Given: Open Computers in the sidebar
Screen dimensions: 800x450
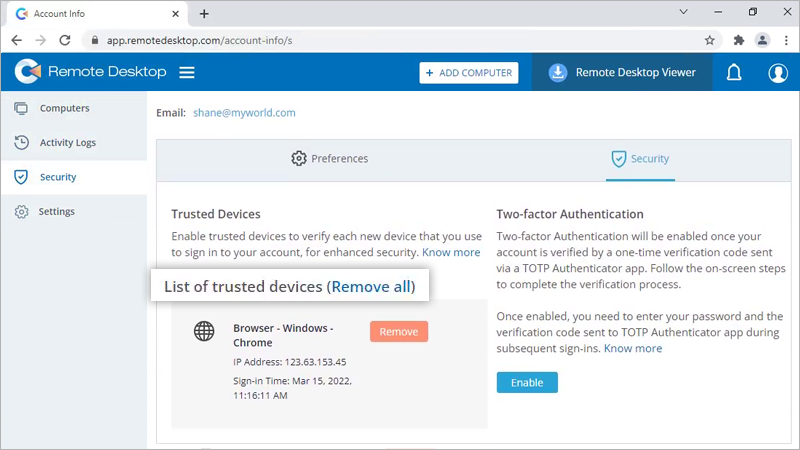Looking at the screenshot, I should pyautogui.click(x=64, y=108).
